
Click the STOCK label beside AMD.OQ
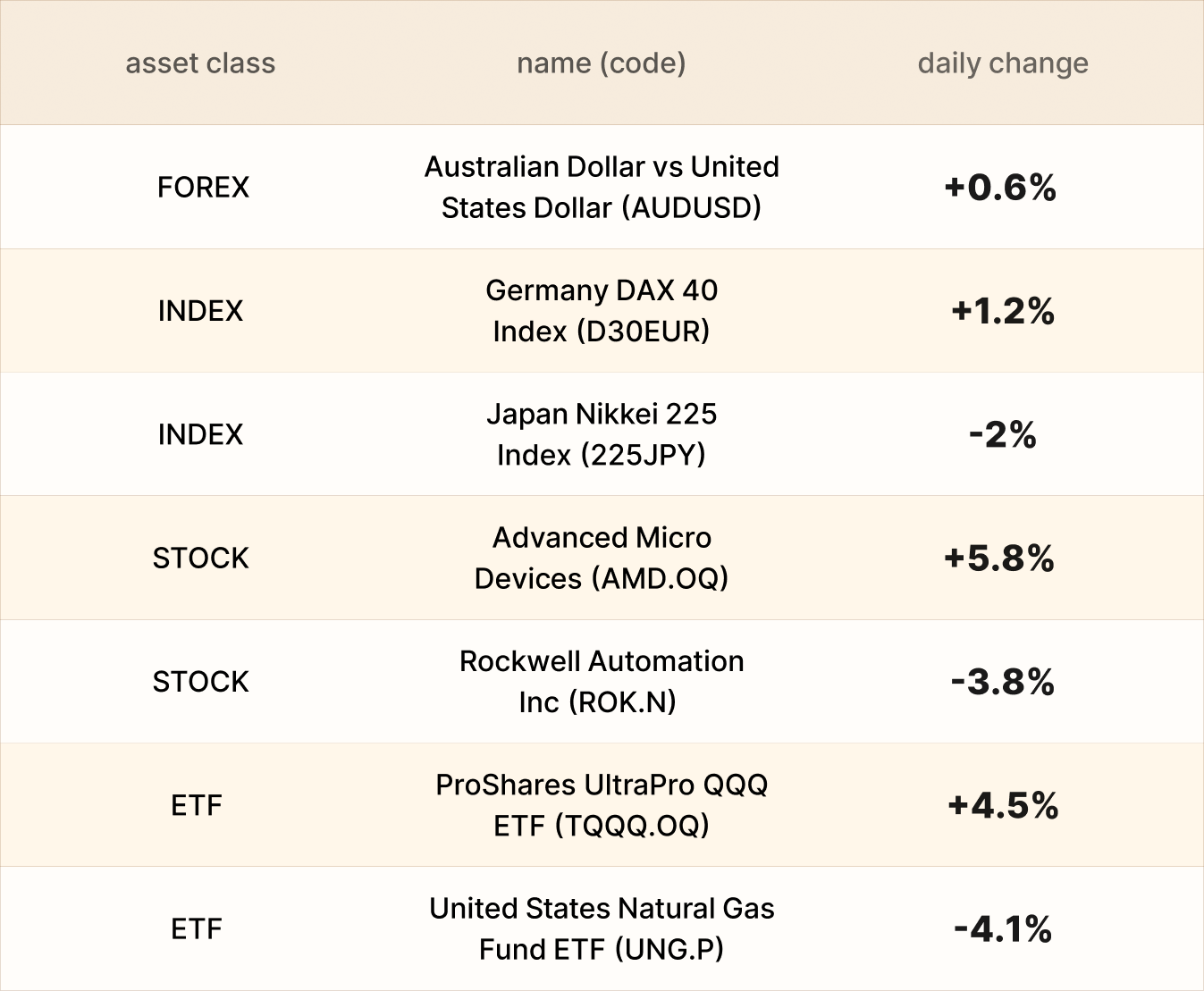pos(200,558)
